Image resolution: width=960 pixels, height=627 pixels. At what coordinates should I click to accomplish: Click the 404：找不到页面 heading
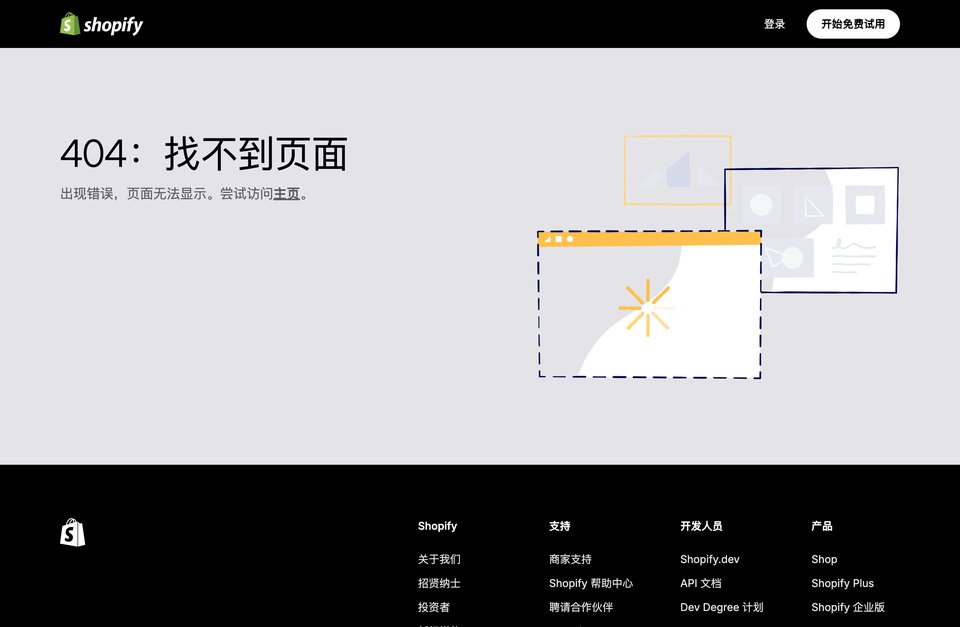(204, 154)
